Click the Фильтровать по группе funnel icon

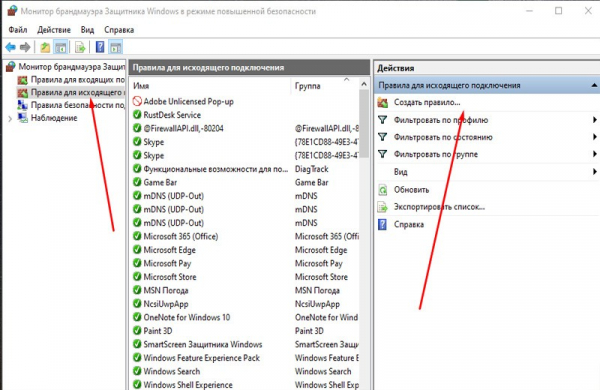(x=382, y=154)
